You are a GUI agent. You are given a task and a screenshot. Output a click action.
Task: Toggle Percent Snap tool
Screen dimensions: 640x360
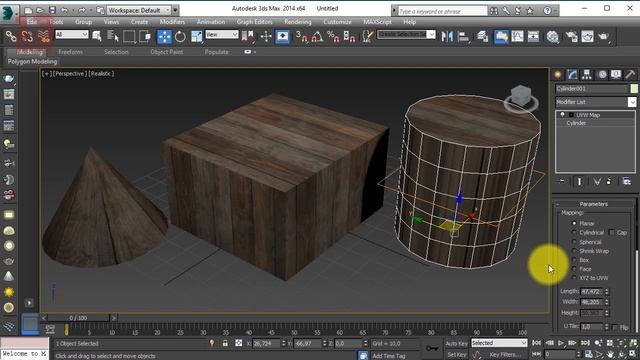(x=333, y=37)
